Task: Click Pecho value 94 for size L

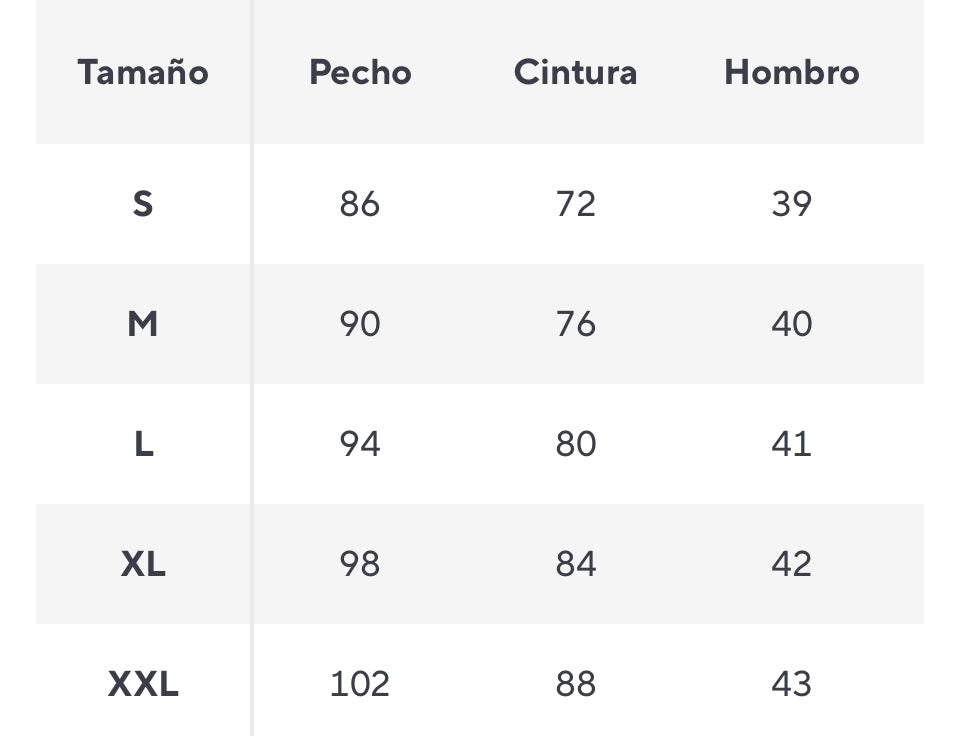Action: pyautogui.click(x=360, y=444)
